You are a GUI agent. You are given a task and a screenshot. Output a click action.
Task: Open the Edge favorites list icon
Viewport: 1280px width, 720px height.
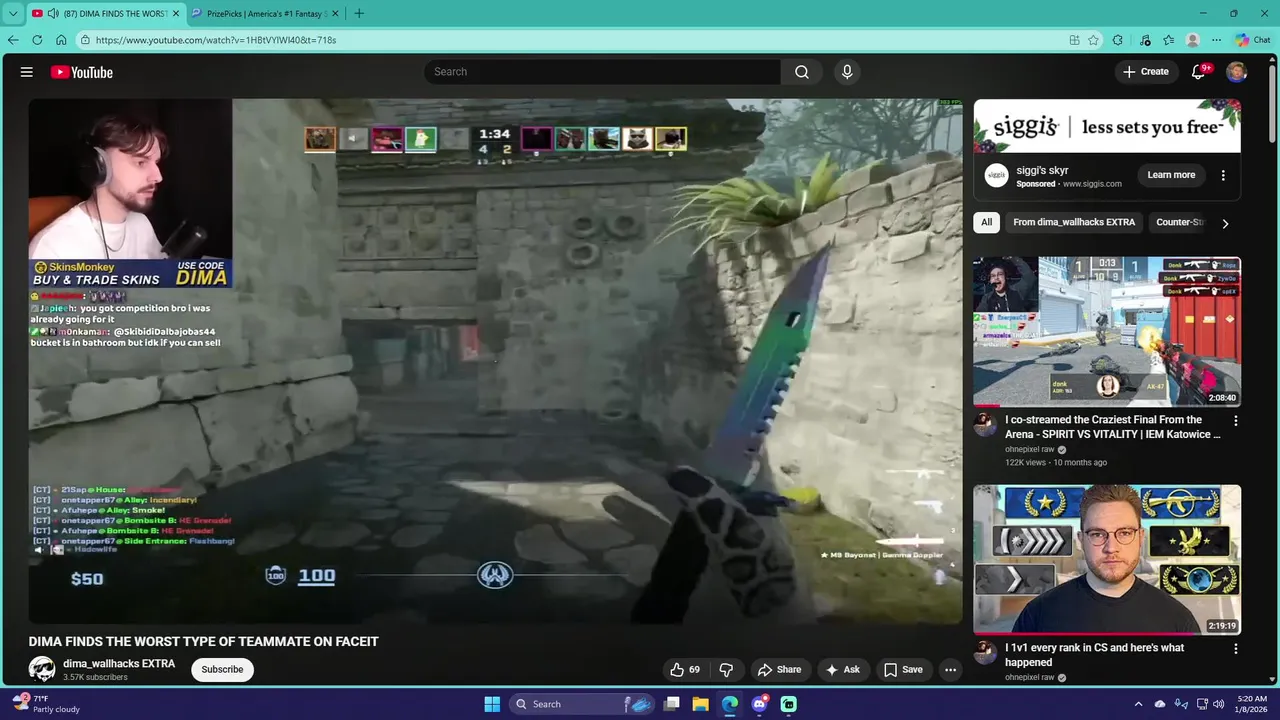1168,40
